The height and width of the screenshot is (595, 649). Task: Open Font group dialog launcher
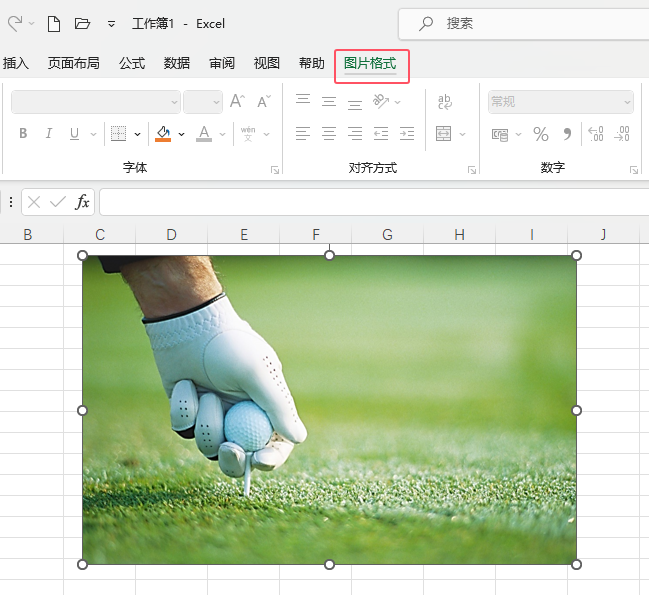click(x=275, y=170)
